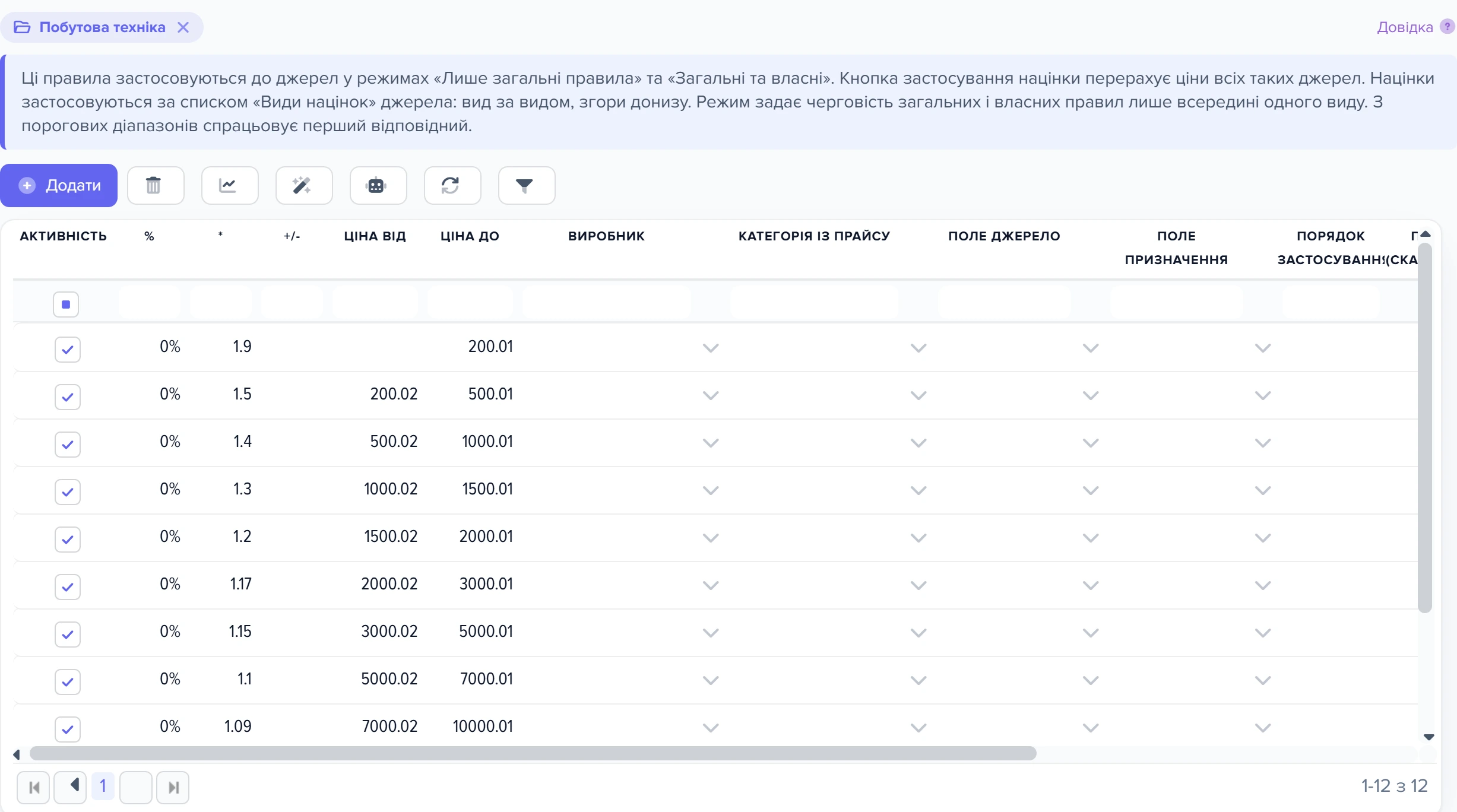
Task: Uncheck activity for the 1.3 multiplier row
Action: coord(68,491)
